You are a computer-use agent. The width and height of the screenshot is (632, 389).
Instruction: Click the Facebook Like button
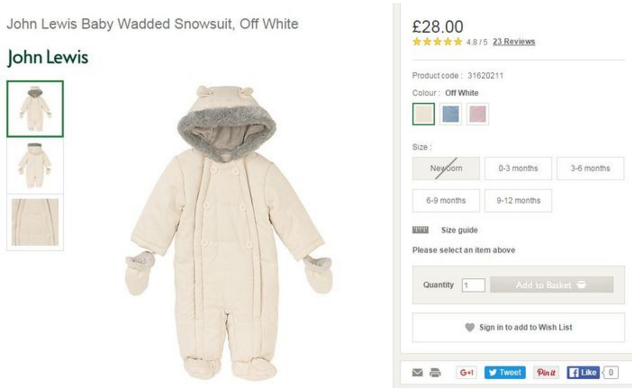click(583, 372)
